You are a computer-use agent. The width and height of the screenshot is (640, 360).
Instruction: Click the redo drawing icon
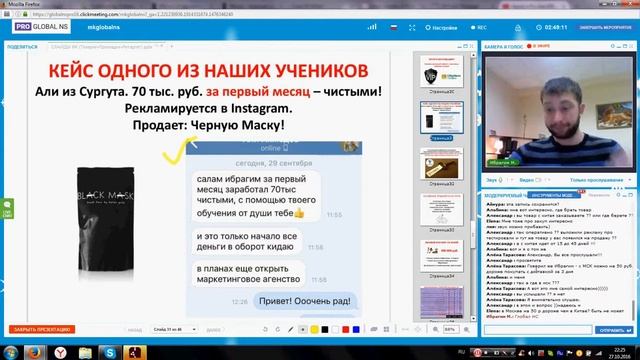point(278,329)
